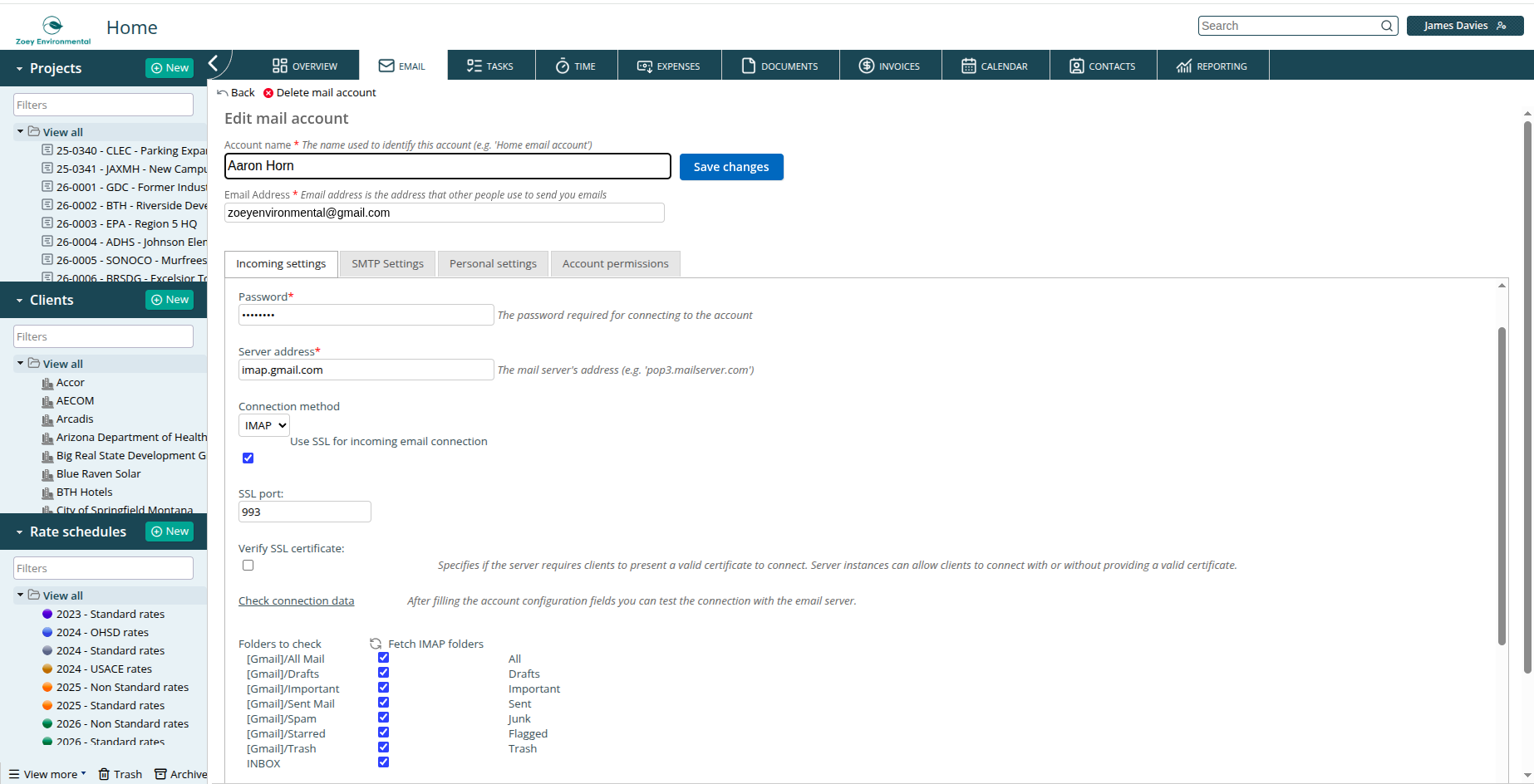
Task: Open the View more dropdown
Action: [47, 774]
